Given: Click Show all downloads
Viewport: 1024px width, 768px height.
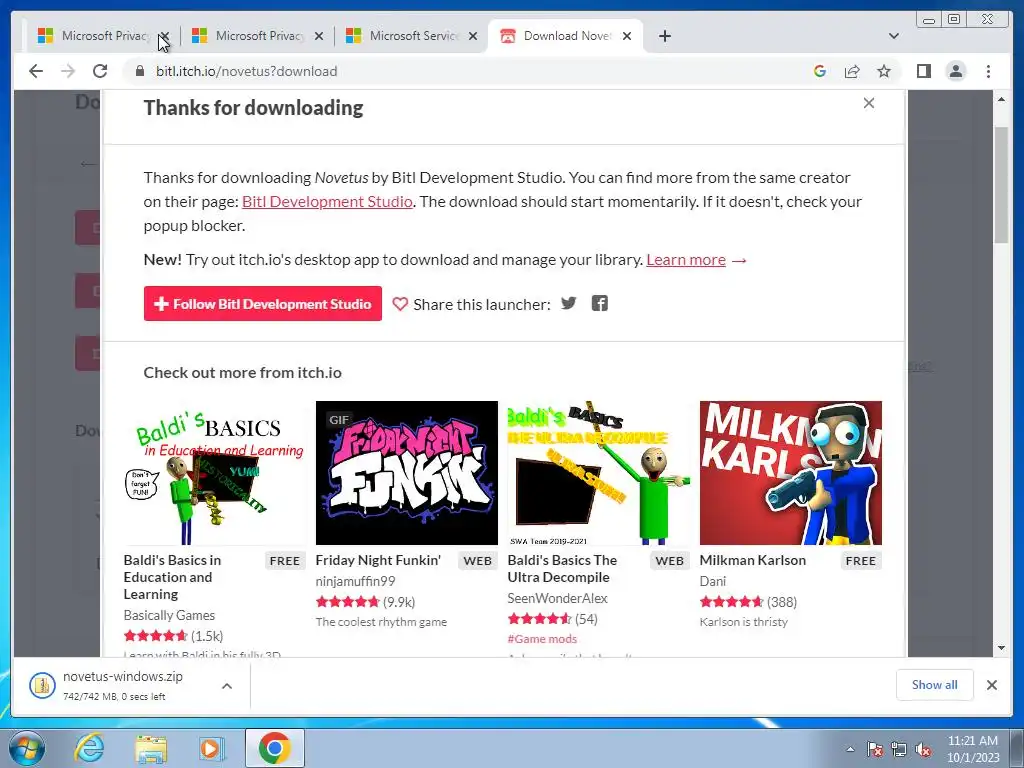Looking at the screenshot, I should point(935,684).
